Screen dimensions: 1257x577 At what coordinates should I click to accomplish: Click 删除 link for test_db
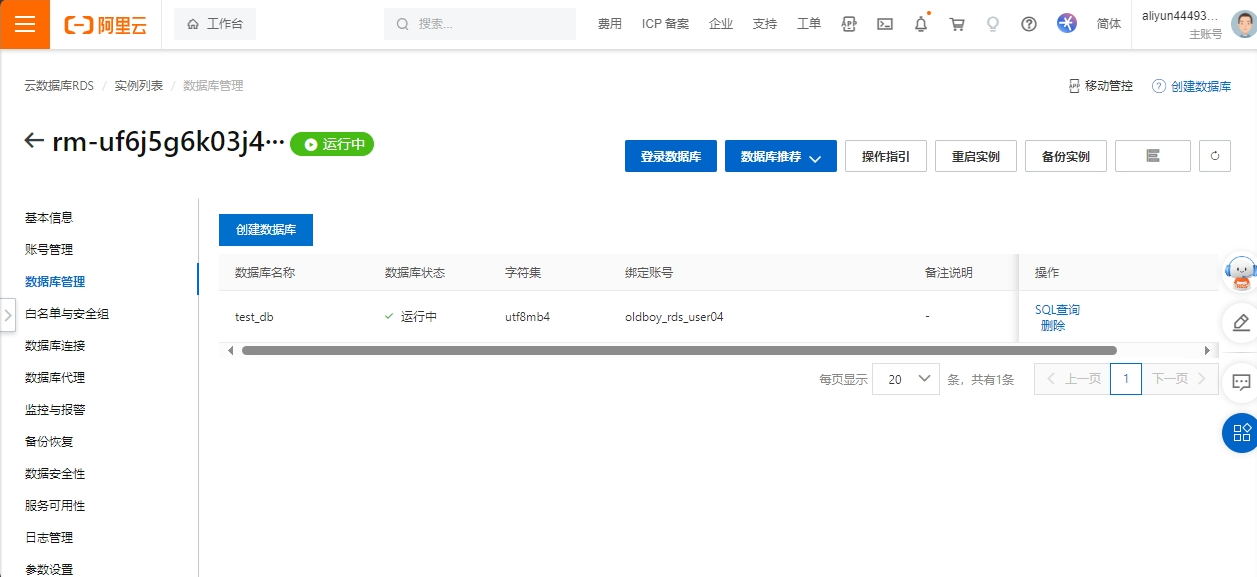tap(1052, 326)
